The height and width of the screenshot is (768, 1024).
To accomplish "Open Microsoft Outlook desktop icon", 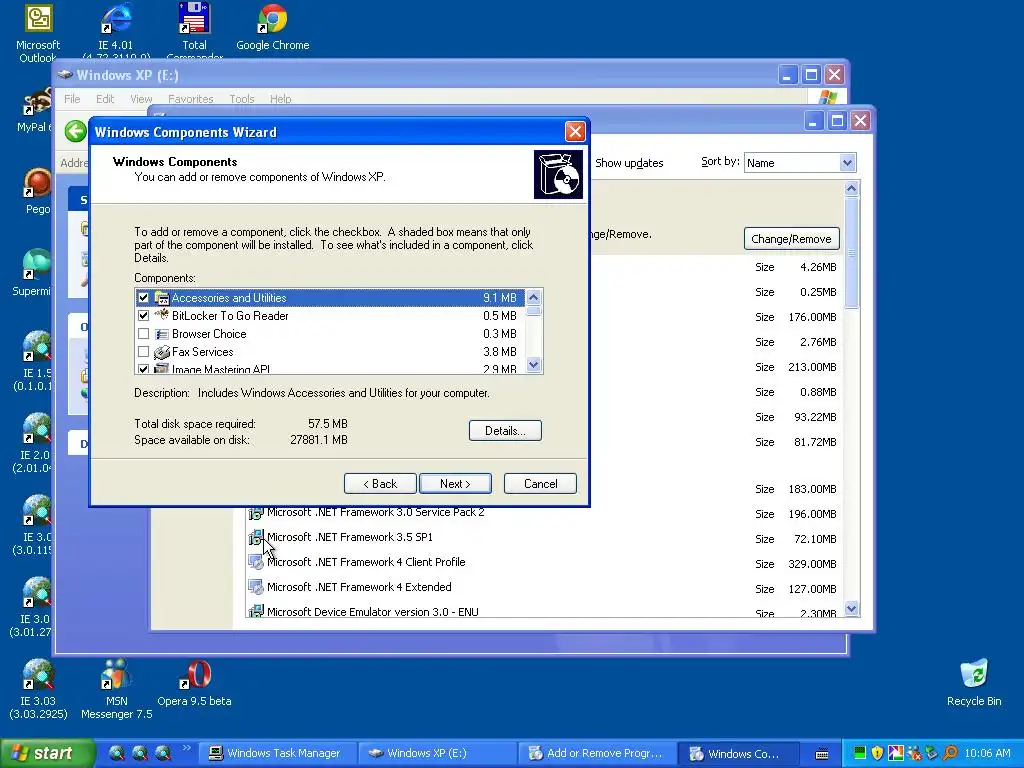I will pos(38,33).
